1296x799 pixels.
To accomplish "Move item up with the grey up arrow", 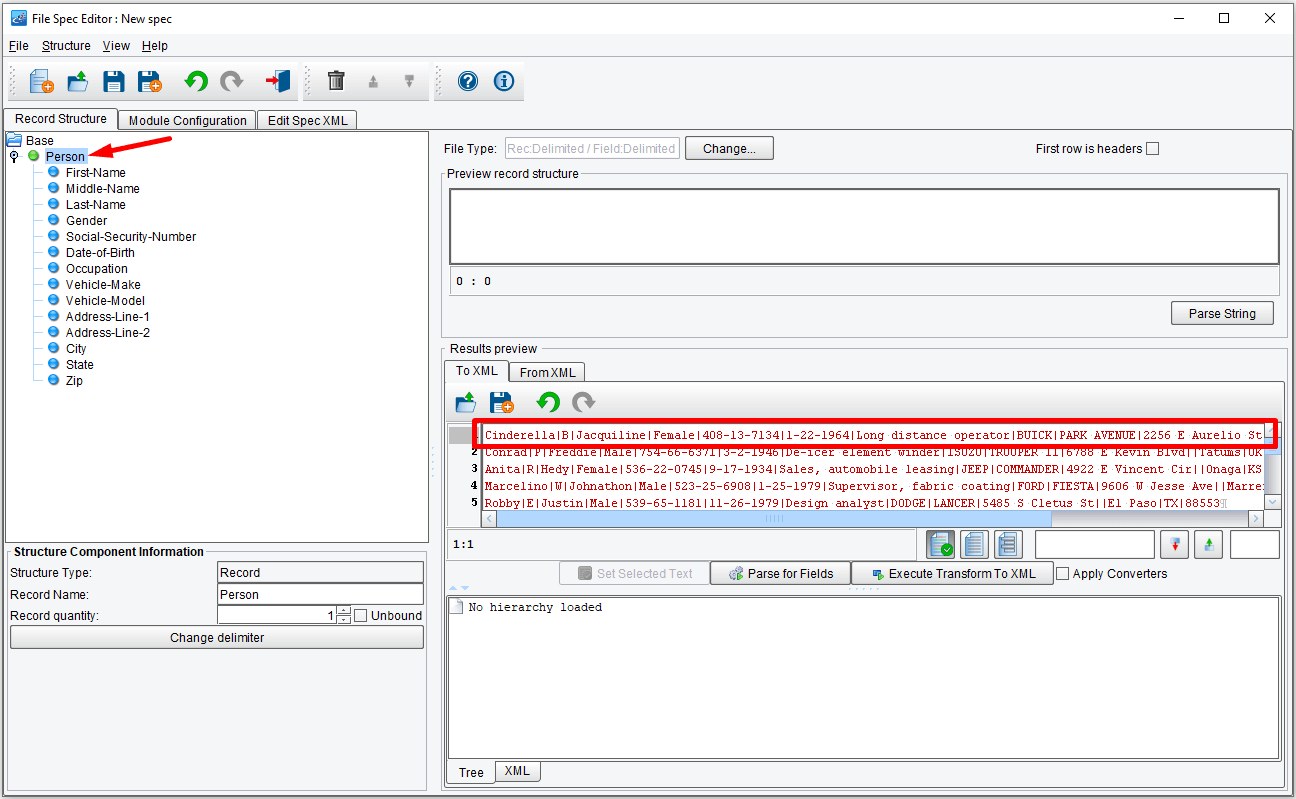I will point(373,82).
